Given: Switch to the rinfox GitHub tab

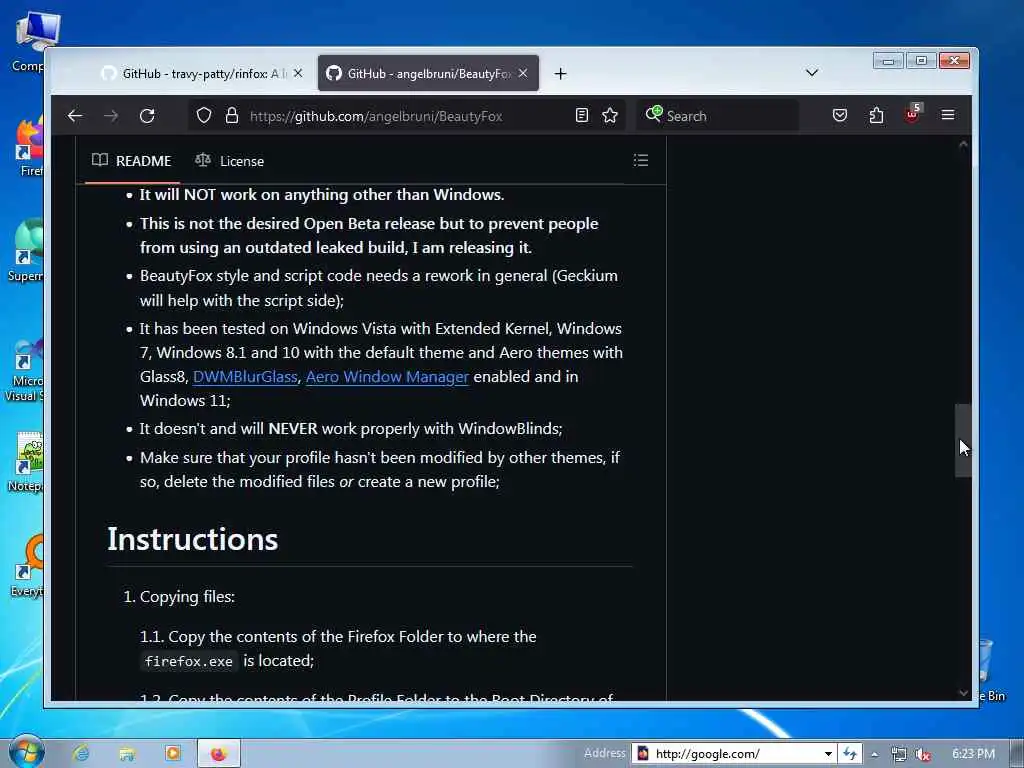Looking at the screenshot, I should [204, 73].
